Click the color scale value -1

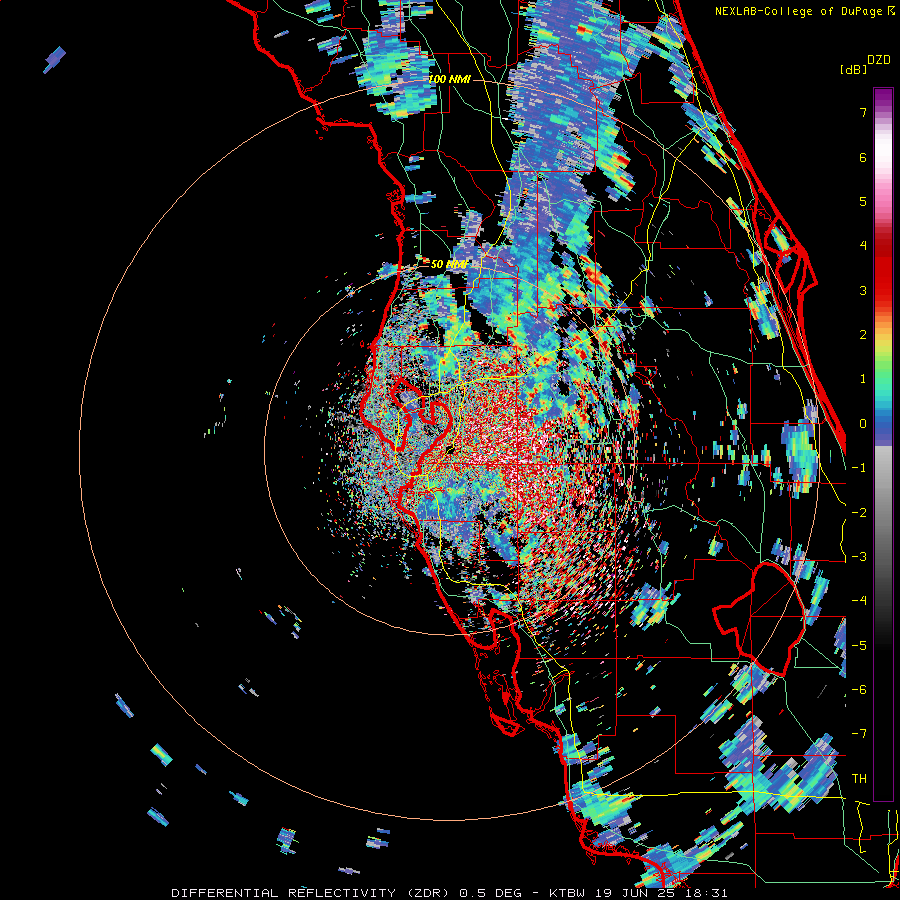click(859, 468)
